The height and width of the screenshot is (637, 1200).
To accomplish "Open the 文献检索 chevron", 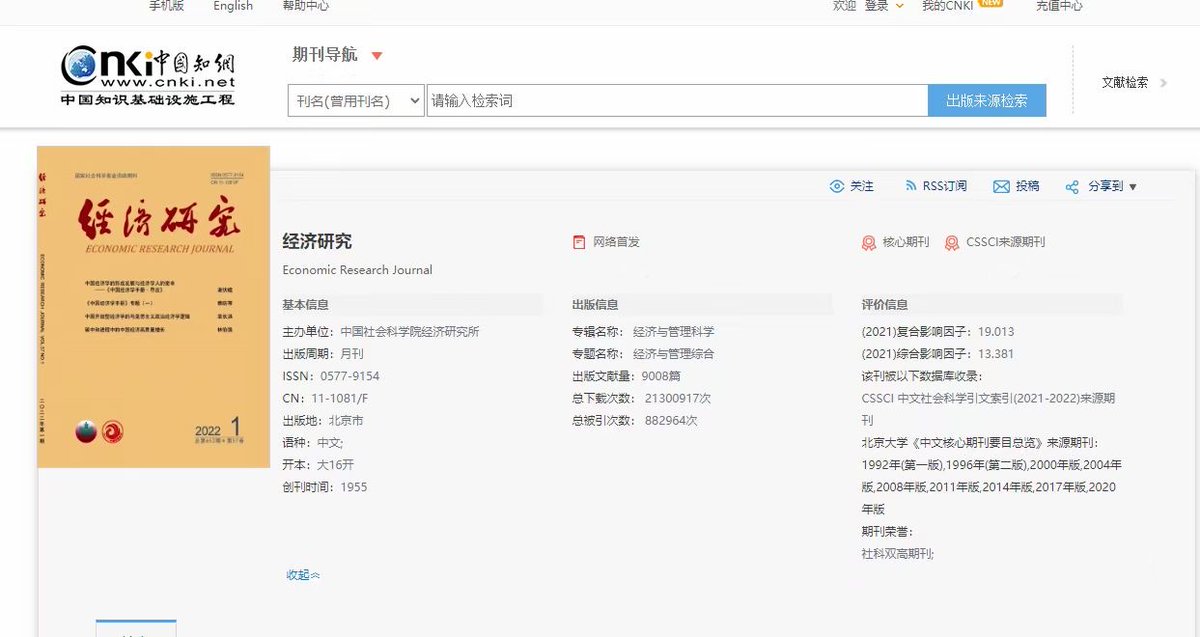I will 1163,83.
